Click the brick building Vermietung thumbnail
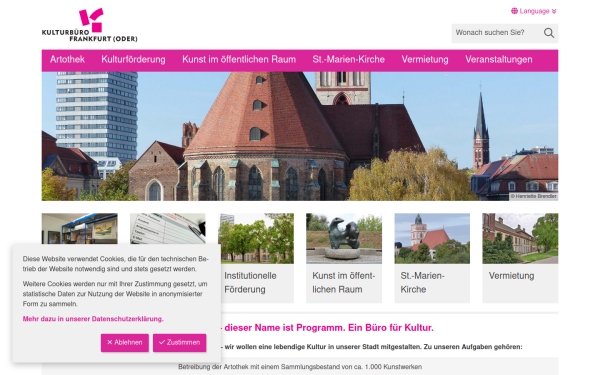 coord(520,238)
